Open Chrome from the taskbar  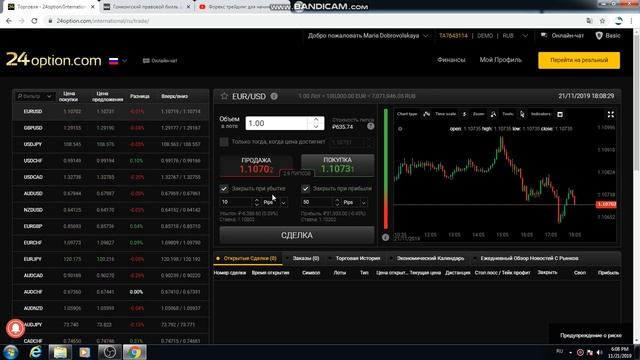click(x=134, y=352)
